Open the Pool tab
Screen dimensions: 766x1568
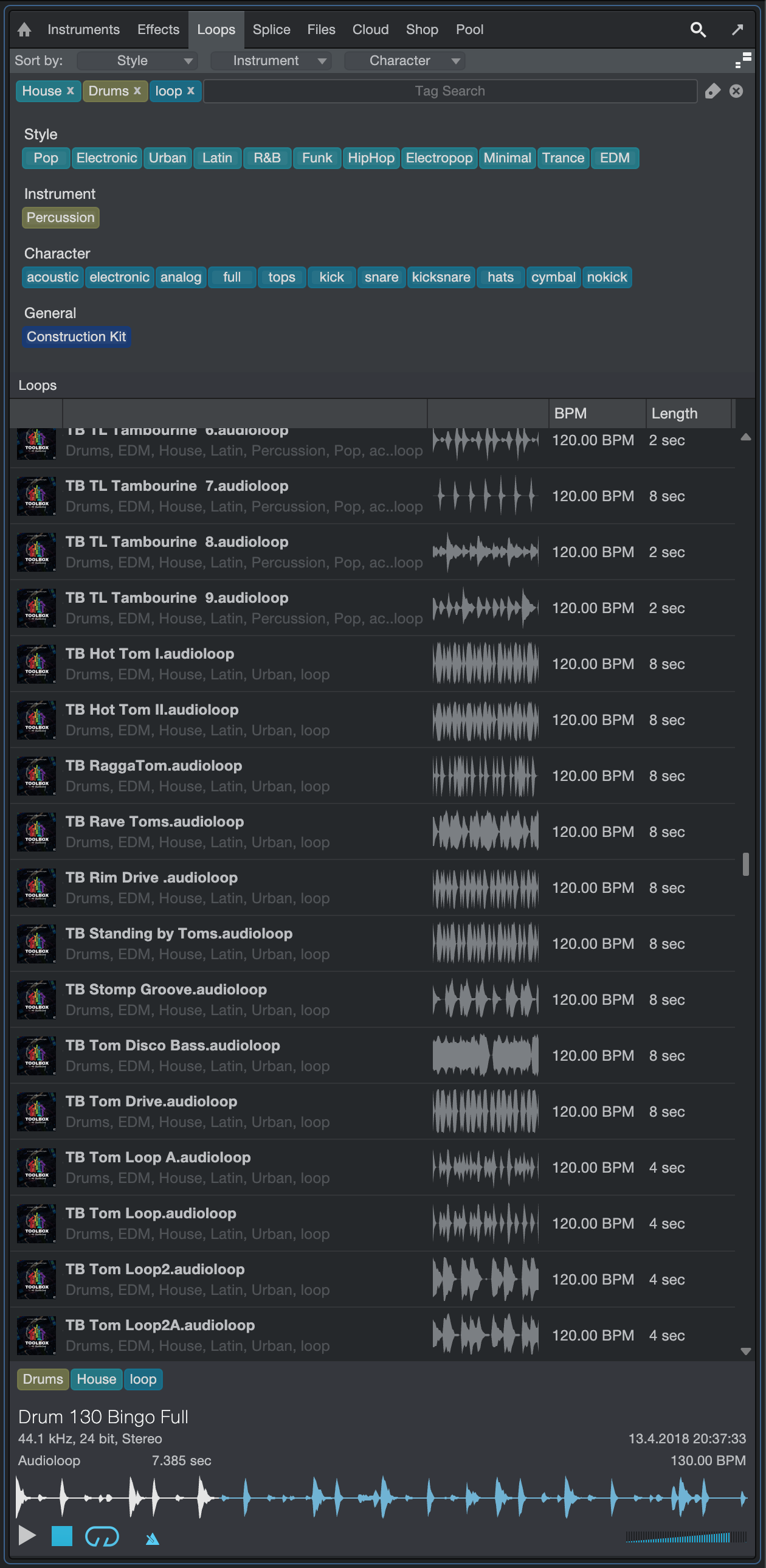pyautogui.click(x=470, y=29)
